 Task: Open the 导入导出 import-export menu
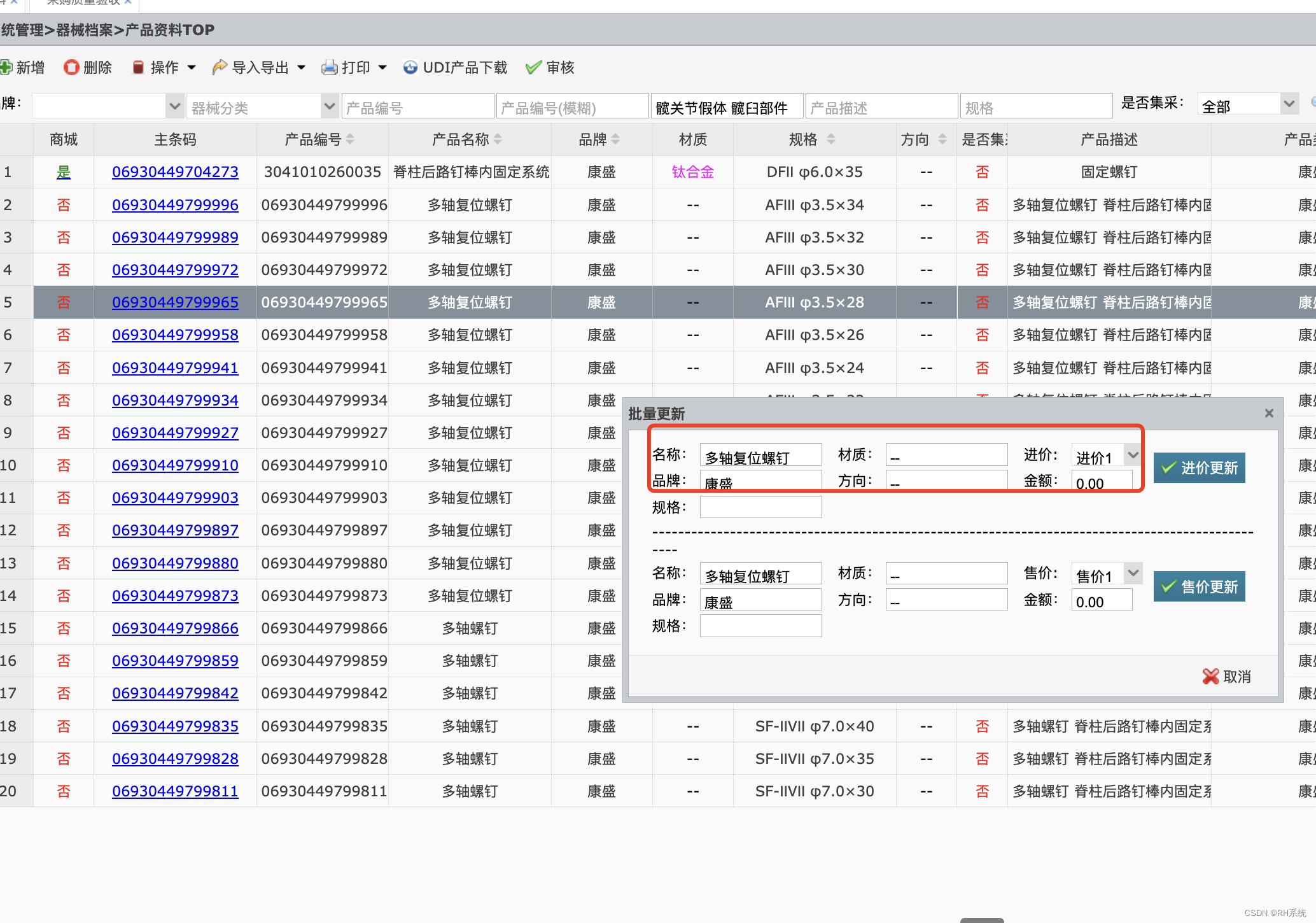tap(260, 67)
